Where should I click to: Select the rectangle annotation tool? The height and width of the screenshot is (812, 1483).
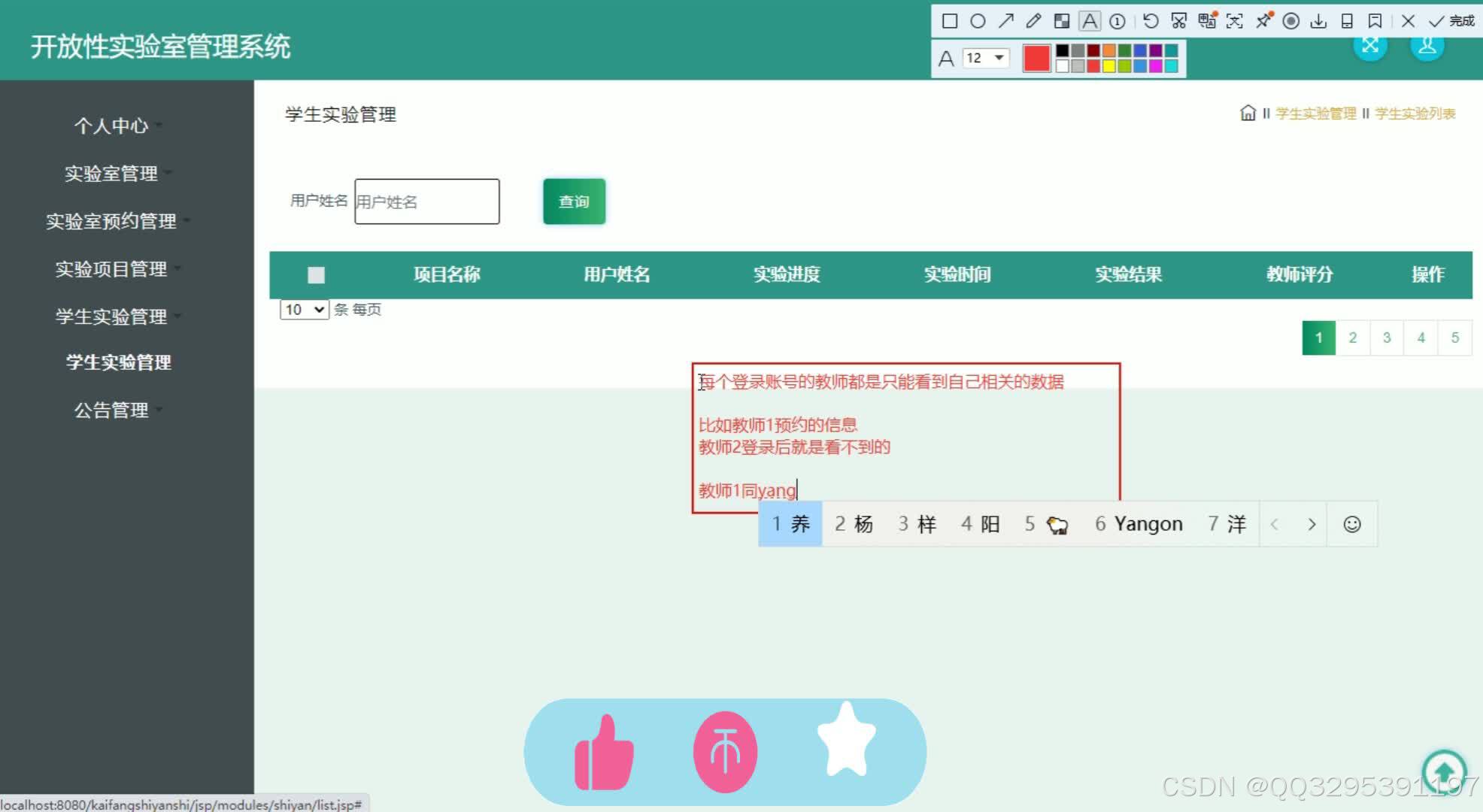[x=950, y=21]
